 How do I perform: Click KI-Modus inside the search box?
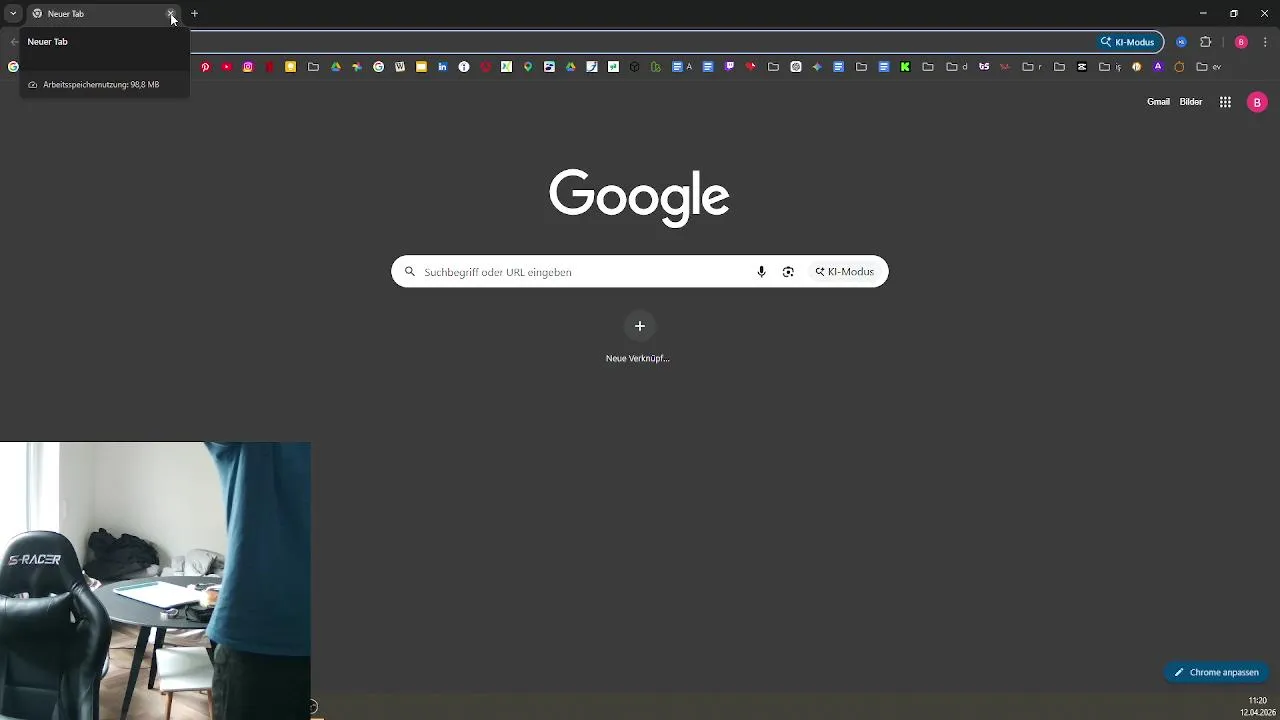[845, 272]
